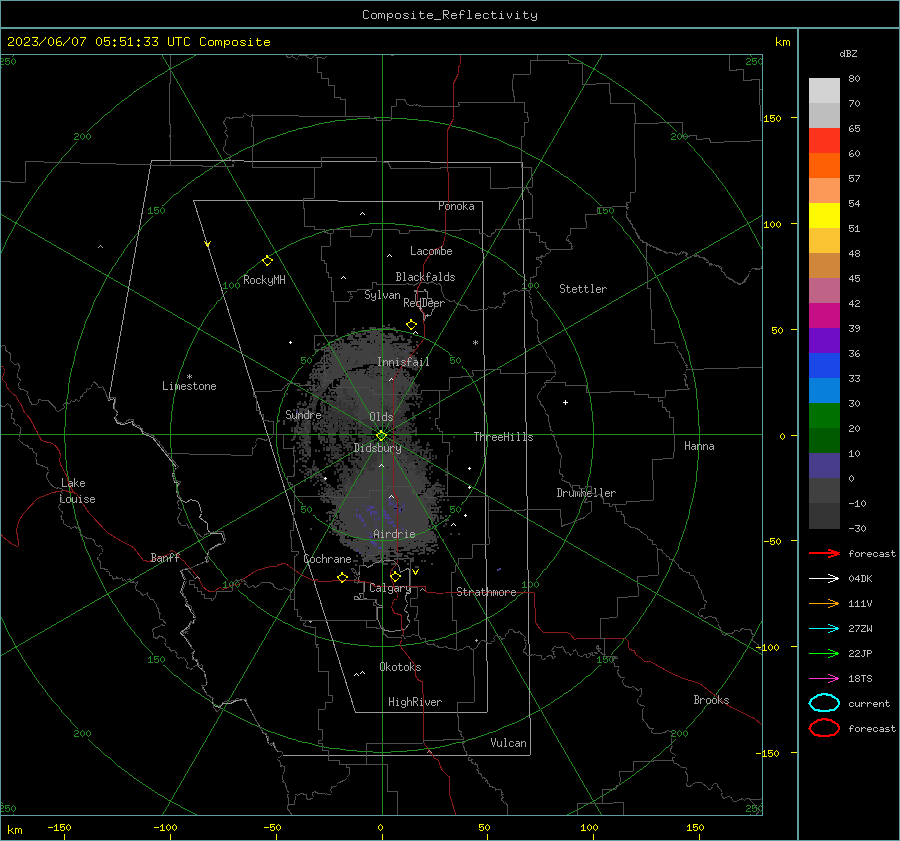Select the yellow diamond marker below Cochrane
The height and width of the screenshot is (841, 900).
click(x=342, y=578)
